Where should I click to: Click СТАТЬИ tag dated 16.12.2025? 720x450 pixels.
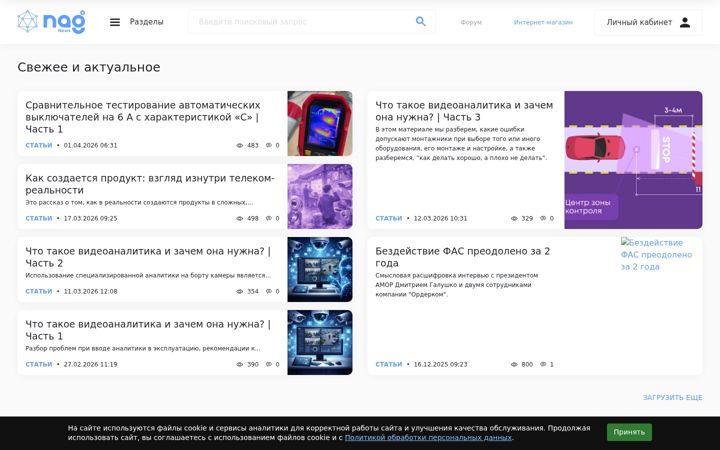pos(389,364)
